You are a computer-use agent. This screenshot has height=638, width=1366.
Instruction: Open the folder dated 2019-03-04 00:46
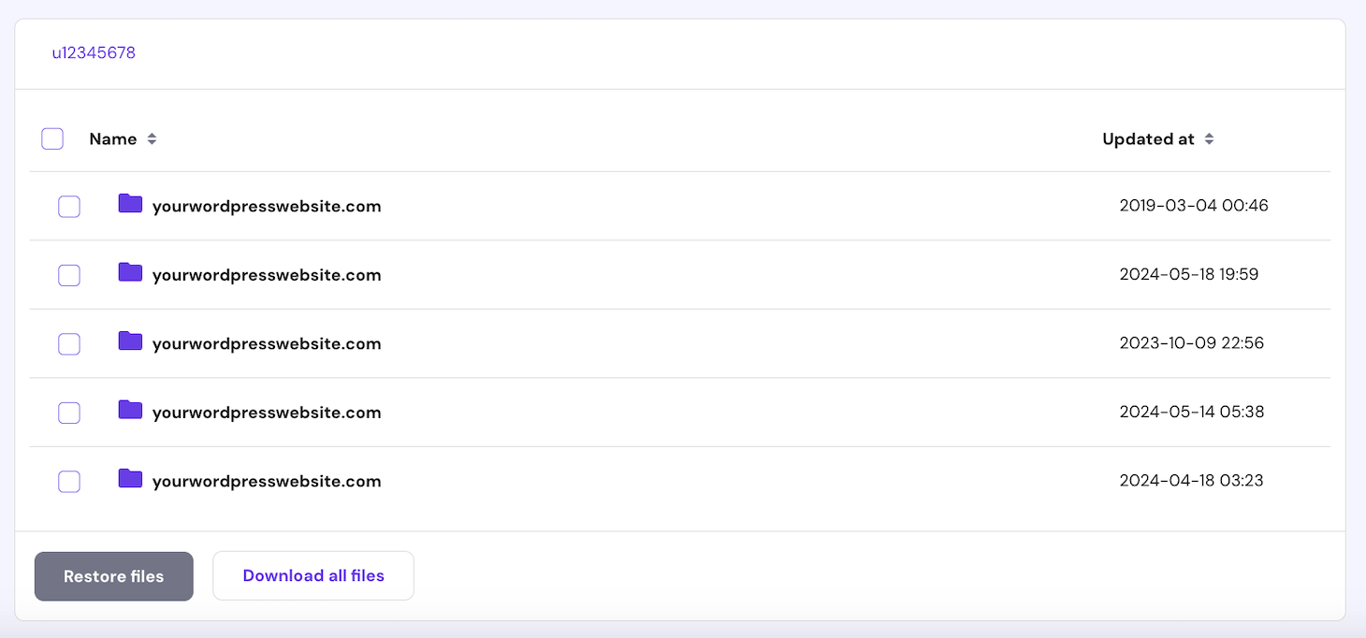(x=266, y=206)
